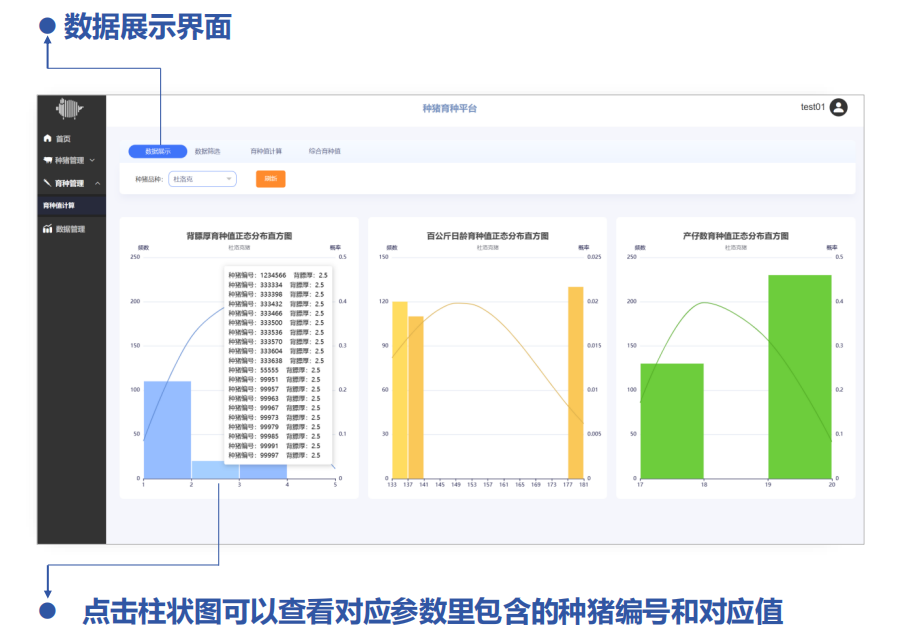
Task: Open the 种猪品种 breed dropdown
Action: (202, 179)
